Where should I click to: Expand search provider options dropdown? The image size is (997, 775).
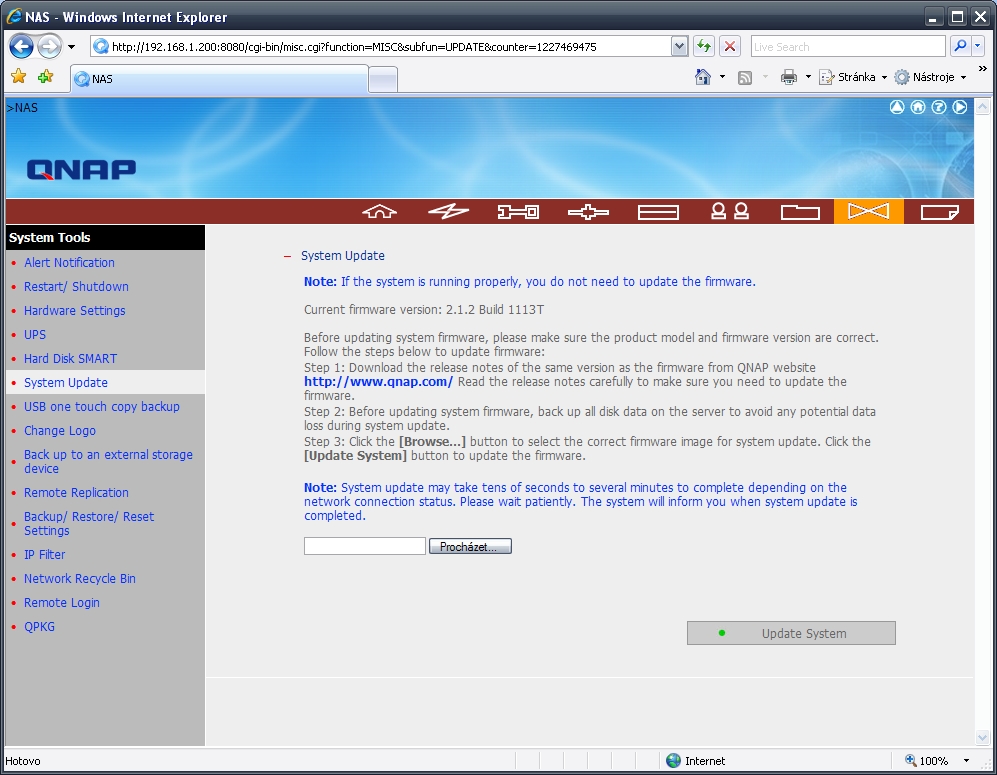click(x=978, y=46)
